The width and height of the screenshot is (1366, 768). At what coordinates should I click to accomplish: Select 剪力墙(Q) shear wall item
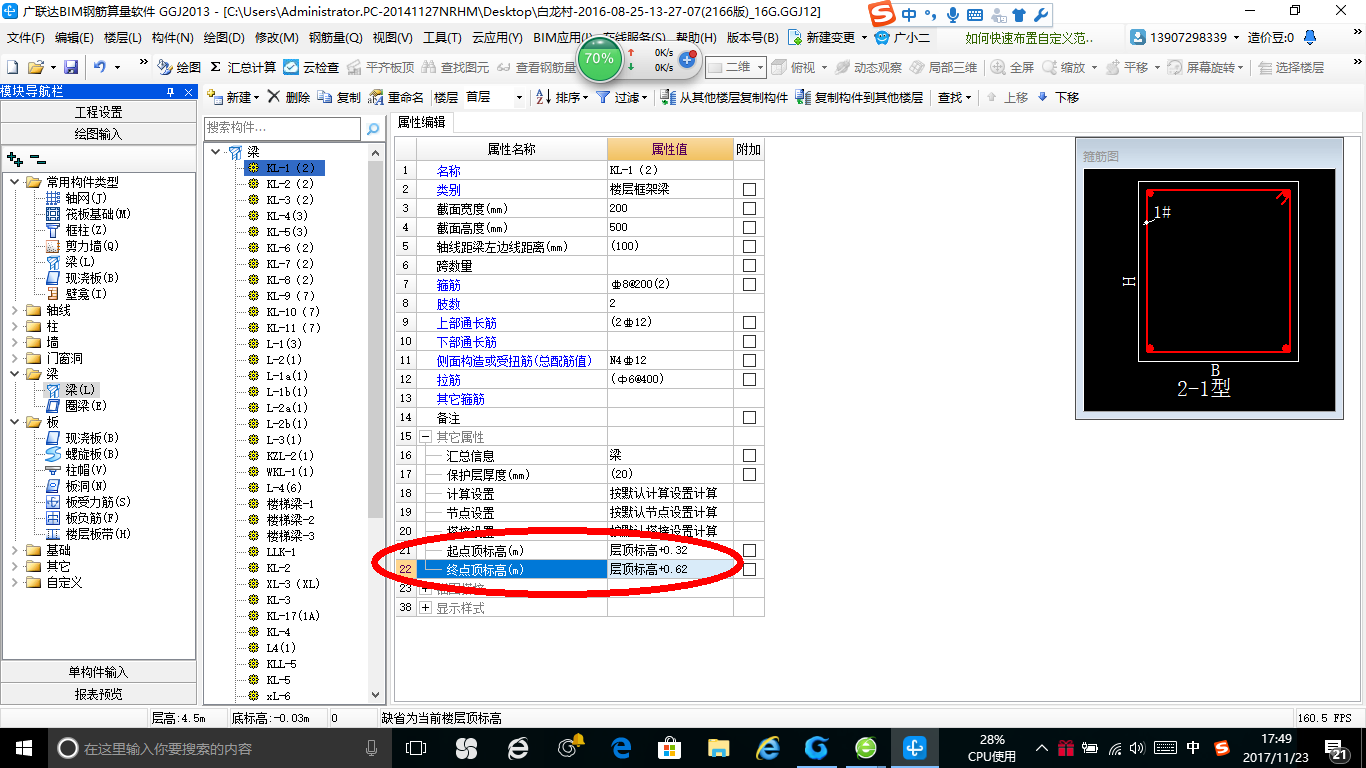[81, 246]
